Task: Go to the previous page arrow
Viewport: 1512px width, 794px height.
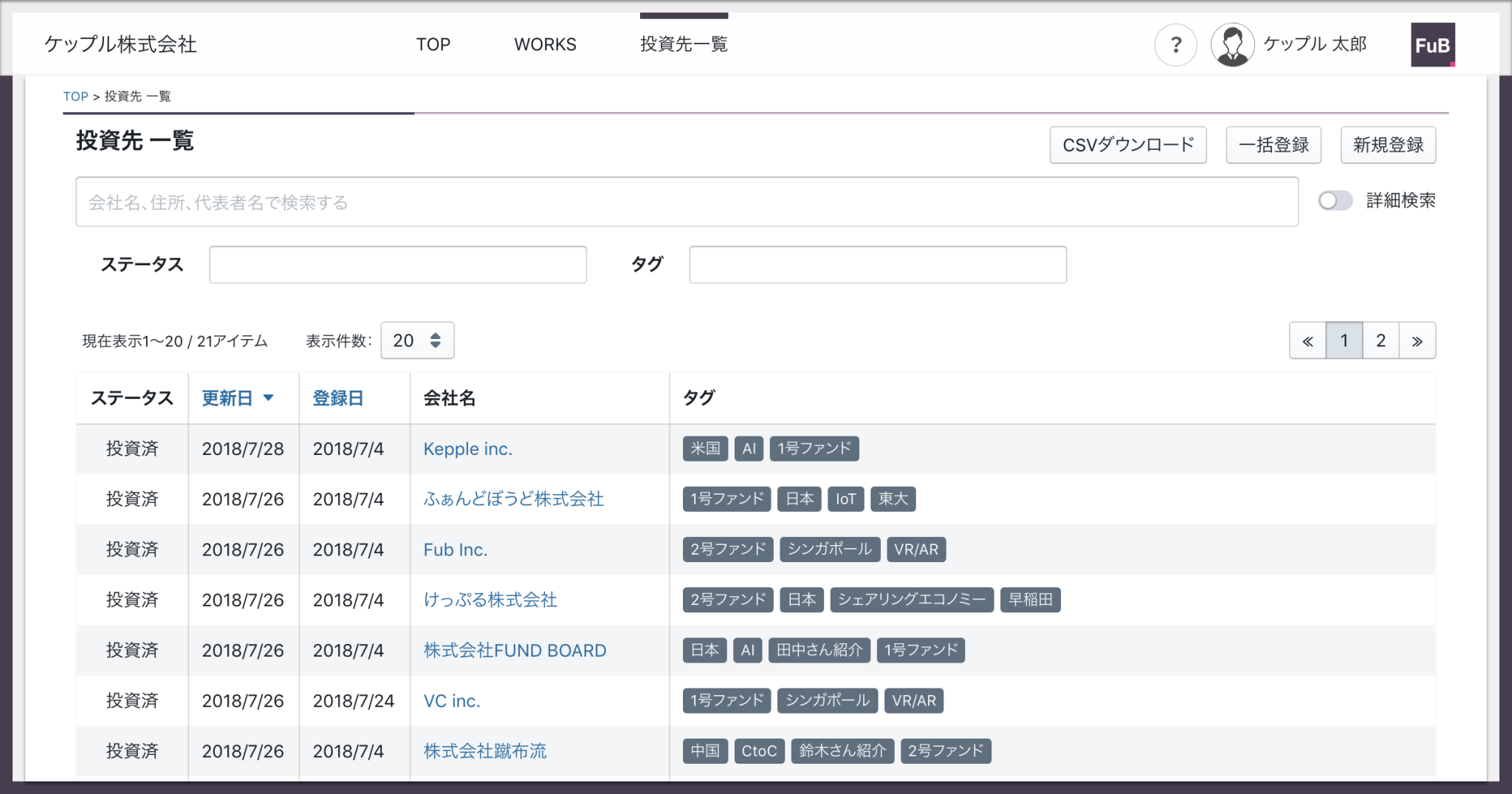Action: pos(1307,340)
